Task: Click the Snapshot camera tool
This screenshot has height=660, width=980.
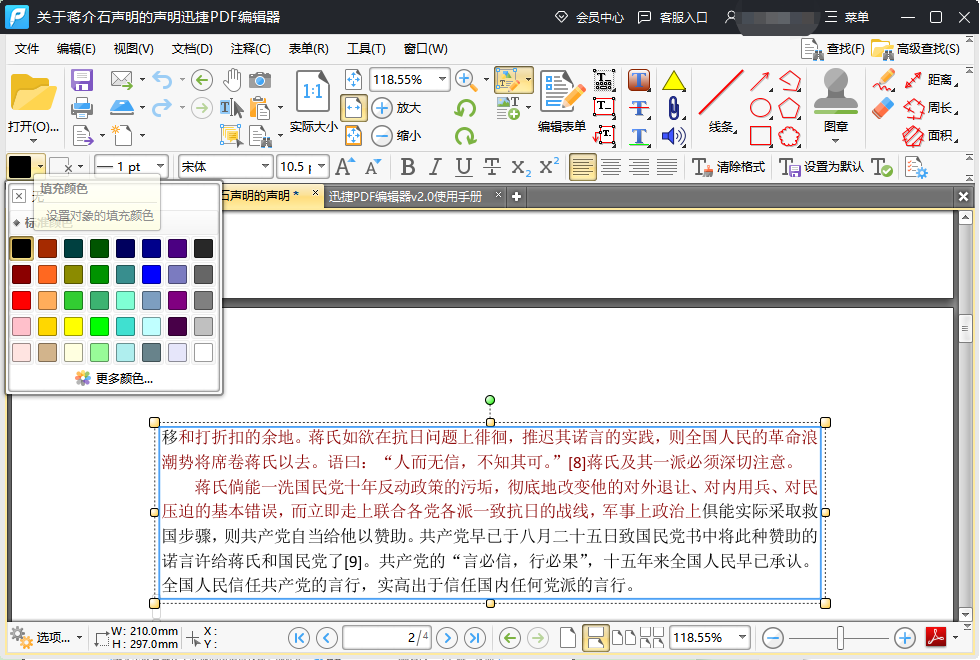Action: (x=260, y=80)
